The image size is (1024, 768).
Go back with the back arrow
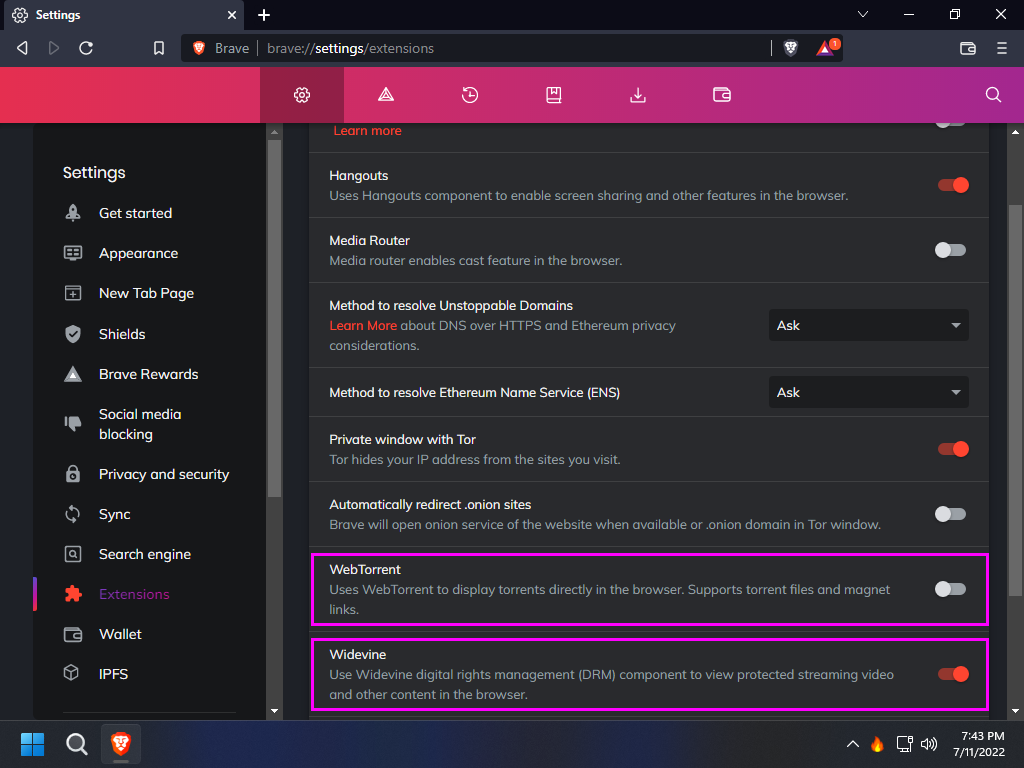22,48
